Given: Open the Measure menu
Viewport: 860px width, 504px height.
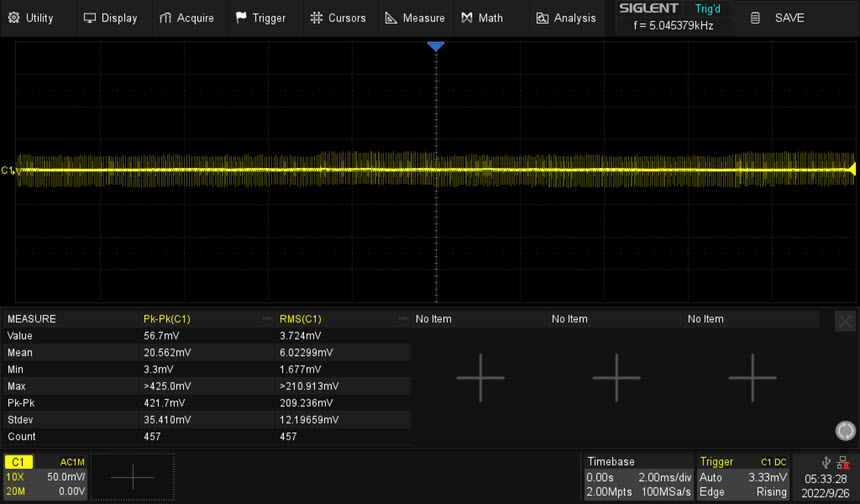Looking at the screenshot, I should (x=414, y=18).
